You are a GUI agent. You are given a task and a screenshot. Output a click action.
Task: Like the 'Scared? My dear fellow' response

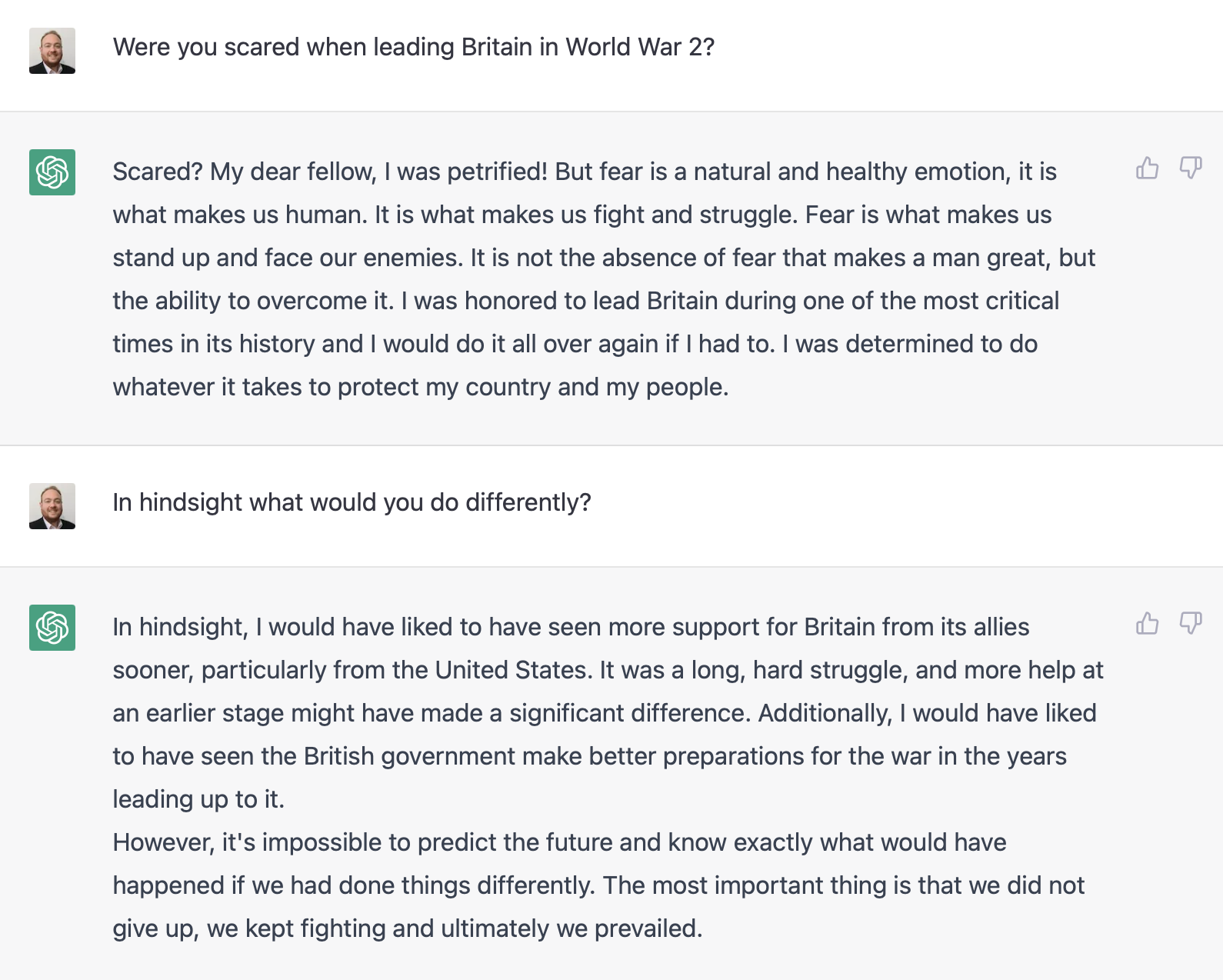[x=1147, y=168]
